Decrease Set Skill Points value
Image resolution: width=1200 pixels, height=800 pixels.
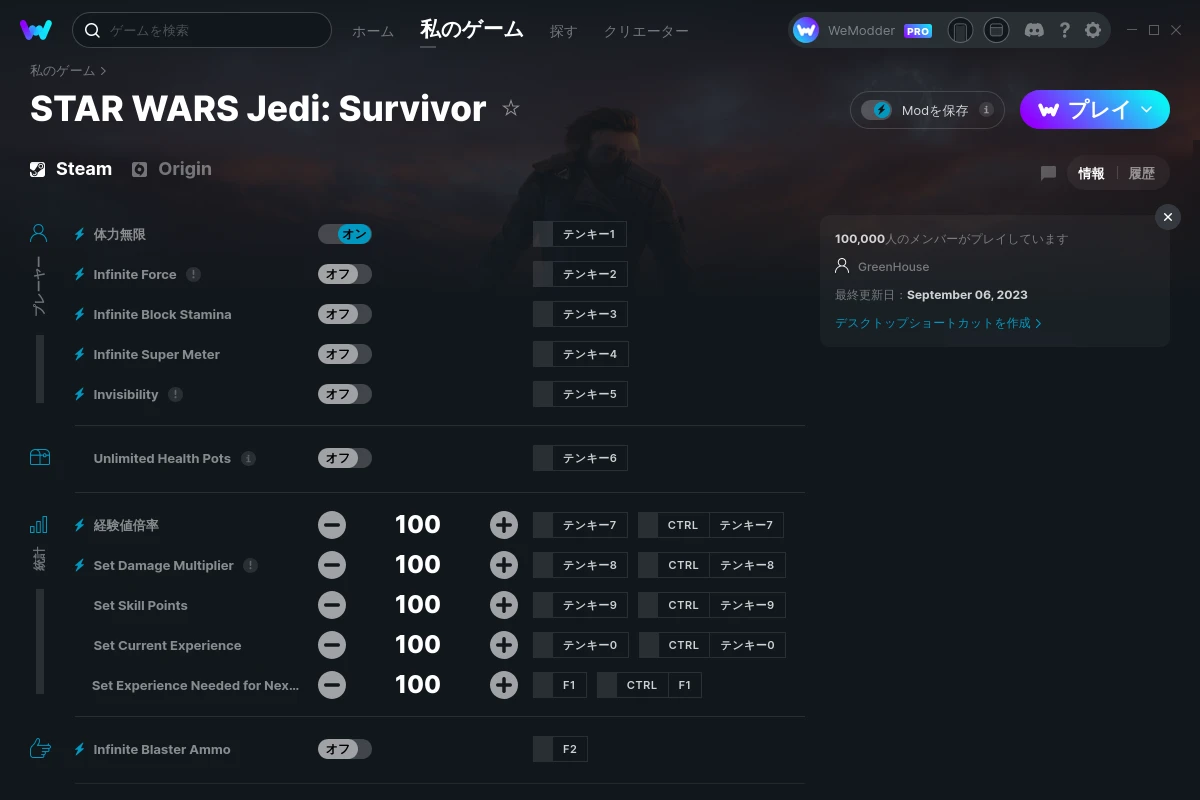(x=332, y=605)
